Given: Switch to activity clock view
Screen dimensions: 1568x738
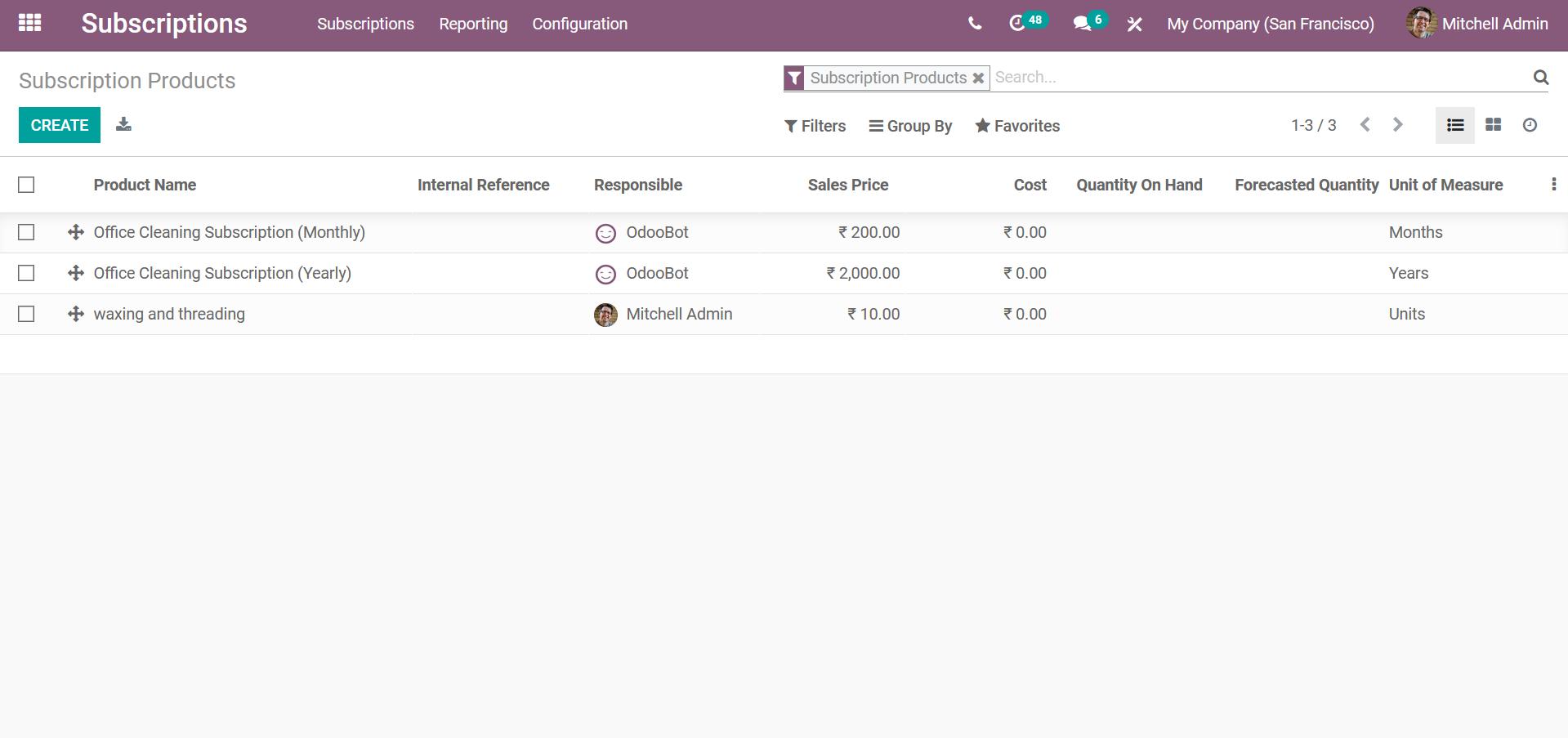Looking at the screenshot, I should (1530, 125).
